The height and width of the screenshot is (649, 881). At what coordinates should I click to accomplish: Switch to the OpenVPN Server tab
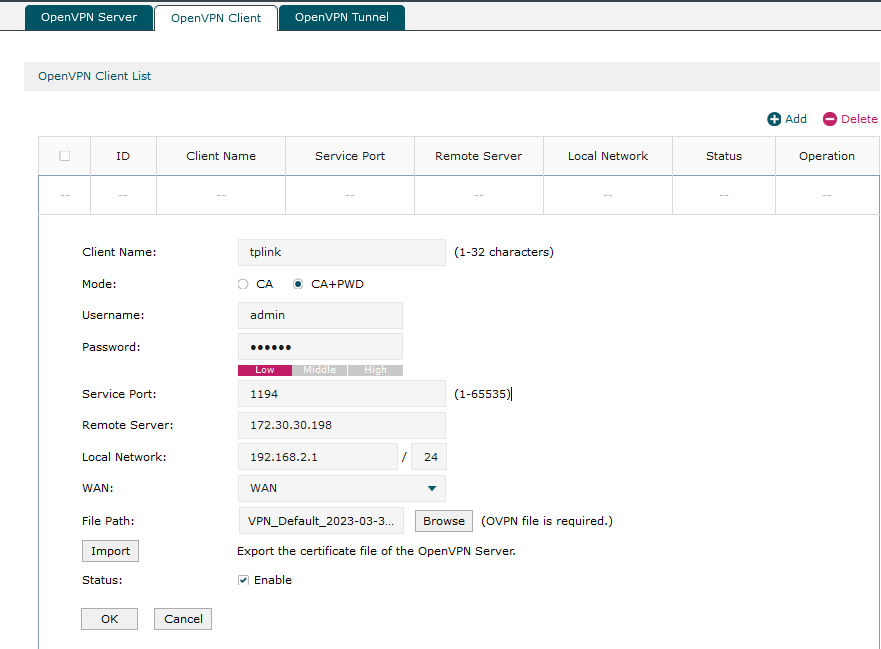pos(89,17)
